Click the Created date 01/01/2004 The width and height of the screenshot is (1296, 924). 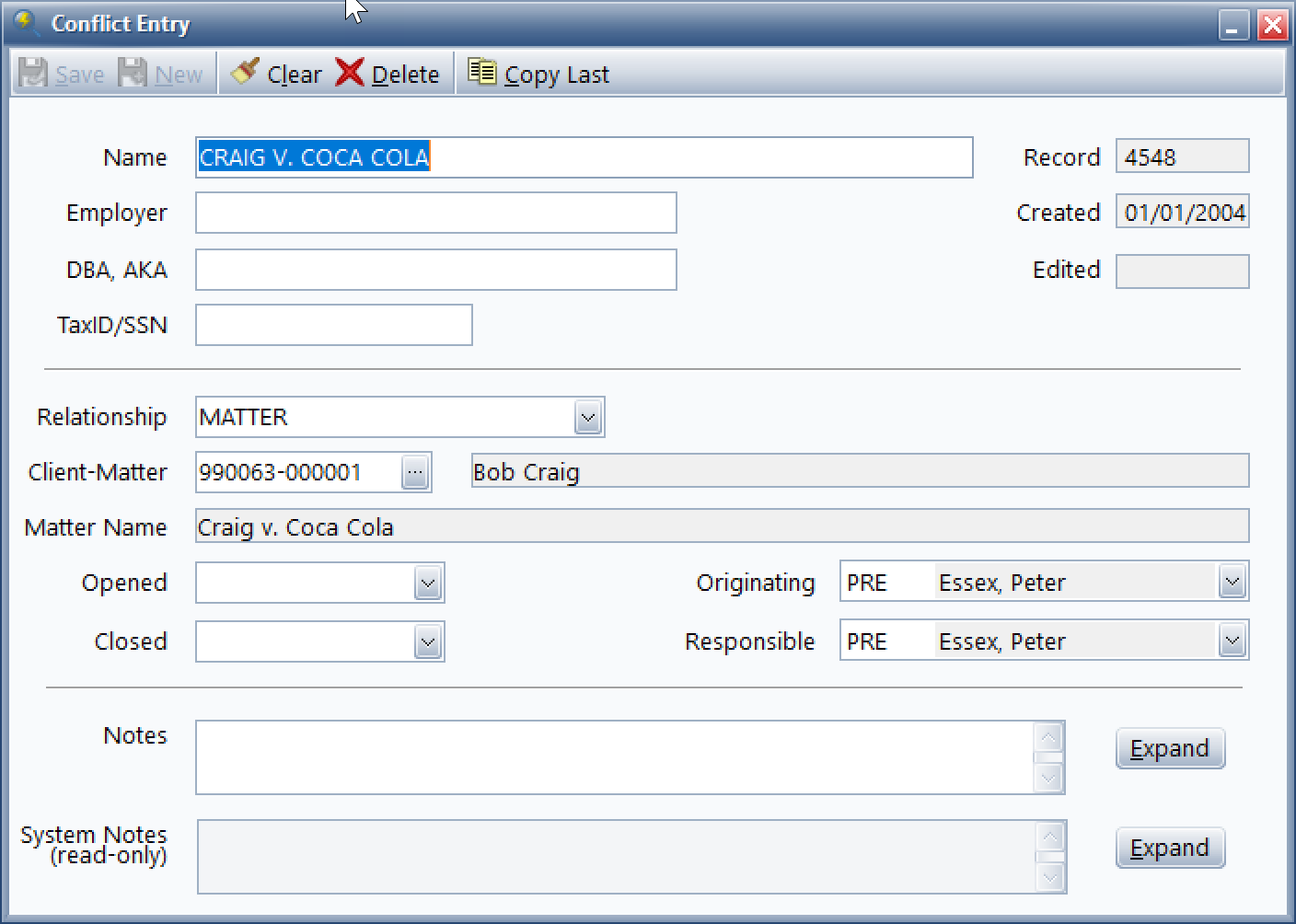pyautogui.click(x=1182, y=212)
